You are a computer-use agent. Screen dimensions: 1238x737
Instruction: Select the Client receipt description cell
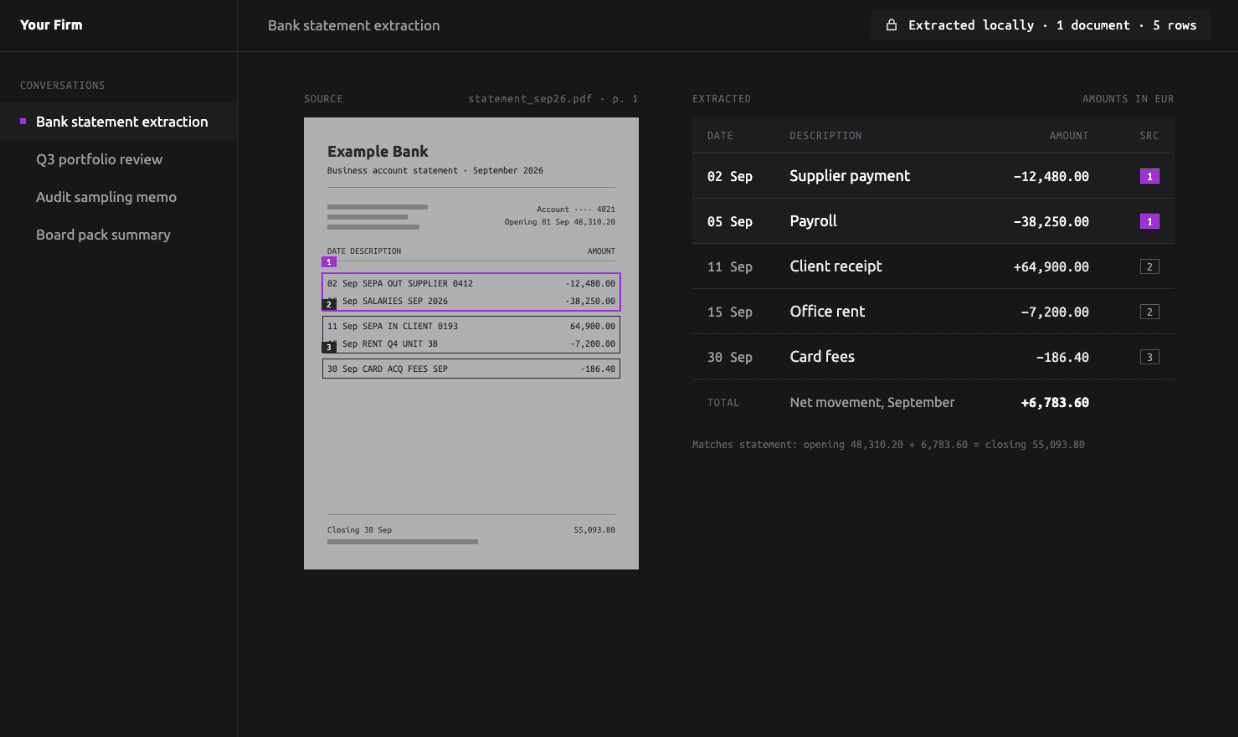pos(836,266)
